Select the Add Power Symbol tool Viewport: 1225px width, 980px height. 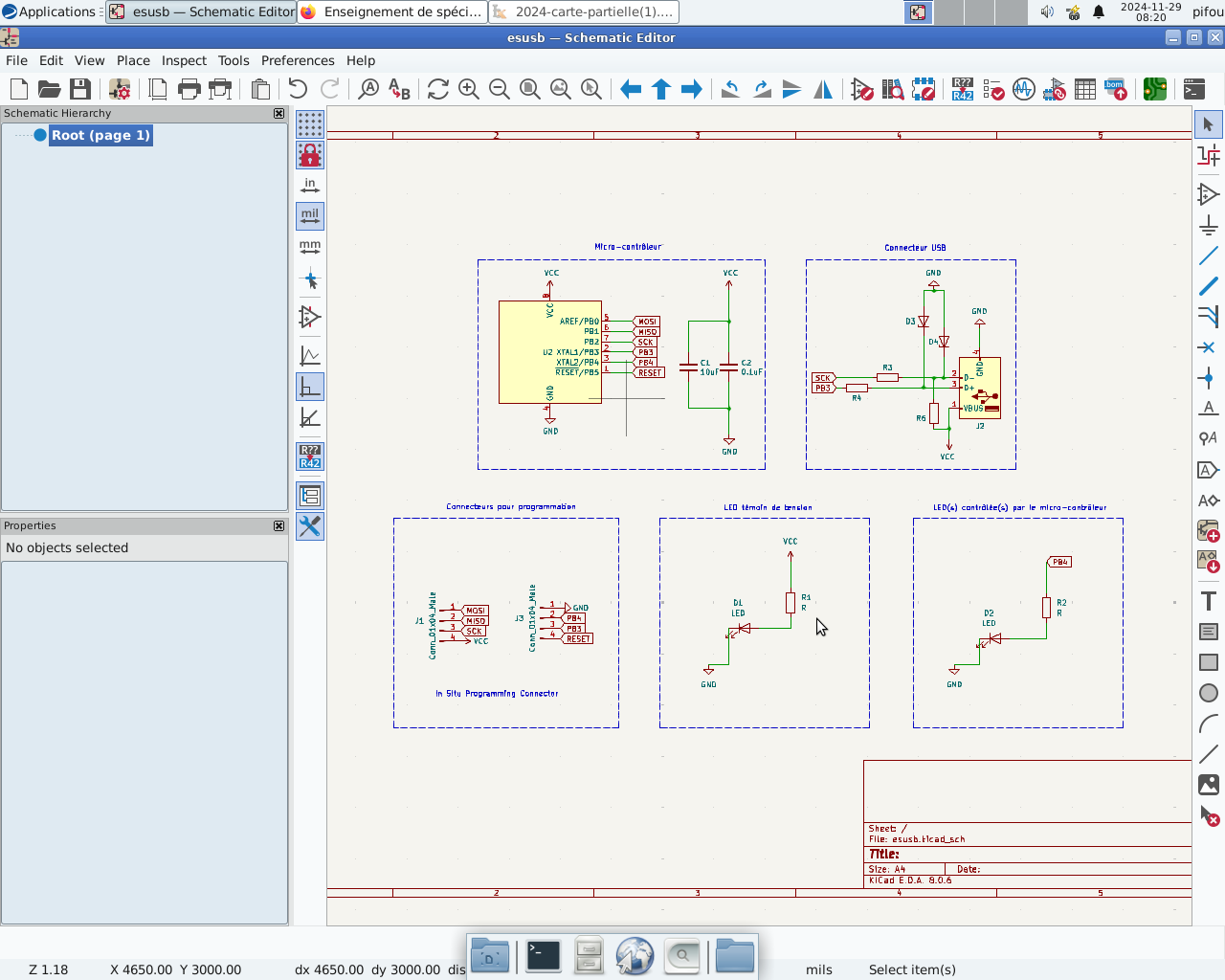(1209, 225)
